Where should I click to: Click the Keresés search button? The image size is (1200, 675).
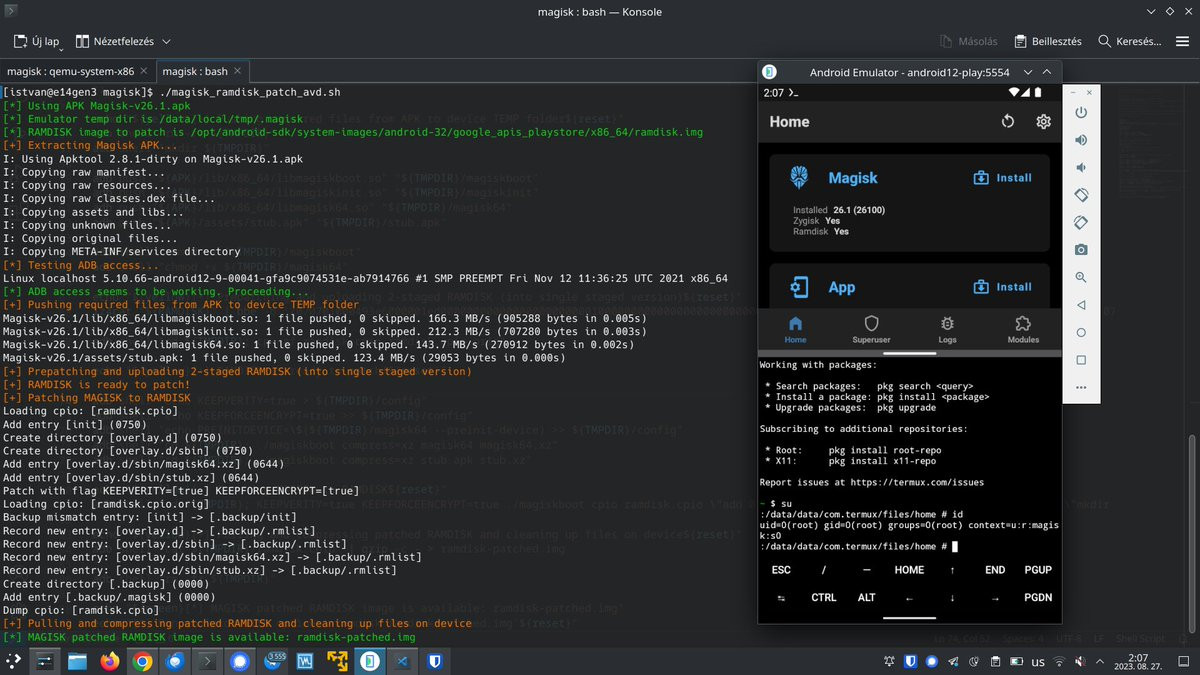click(1130, 42)
